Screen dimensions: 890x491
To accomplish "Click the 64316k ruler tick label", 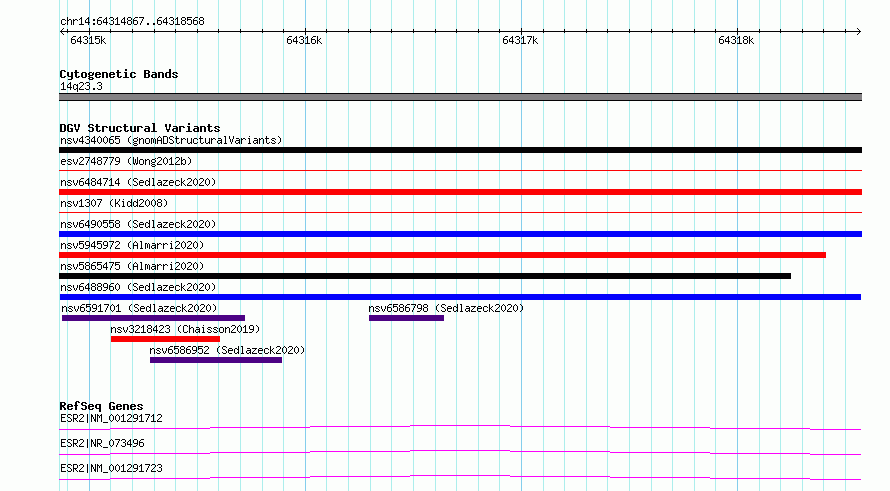I will (x=304, y=40).
